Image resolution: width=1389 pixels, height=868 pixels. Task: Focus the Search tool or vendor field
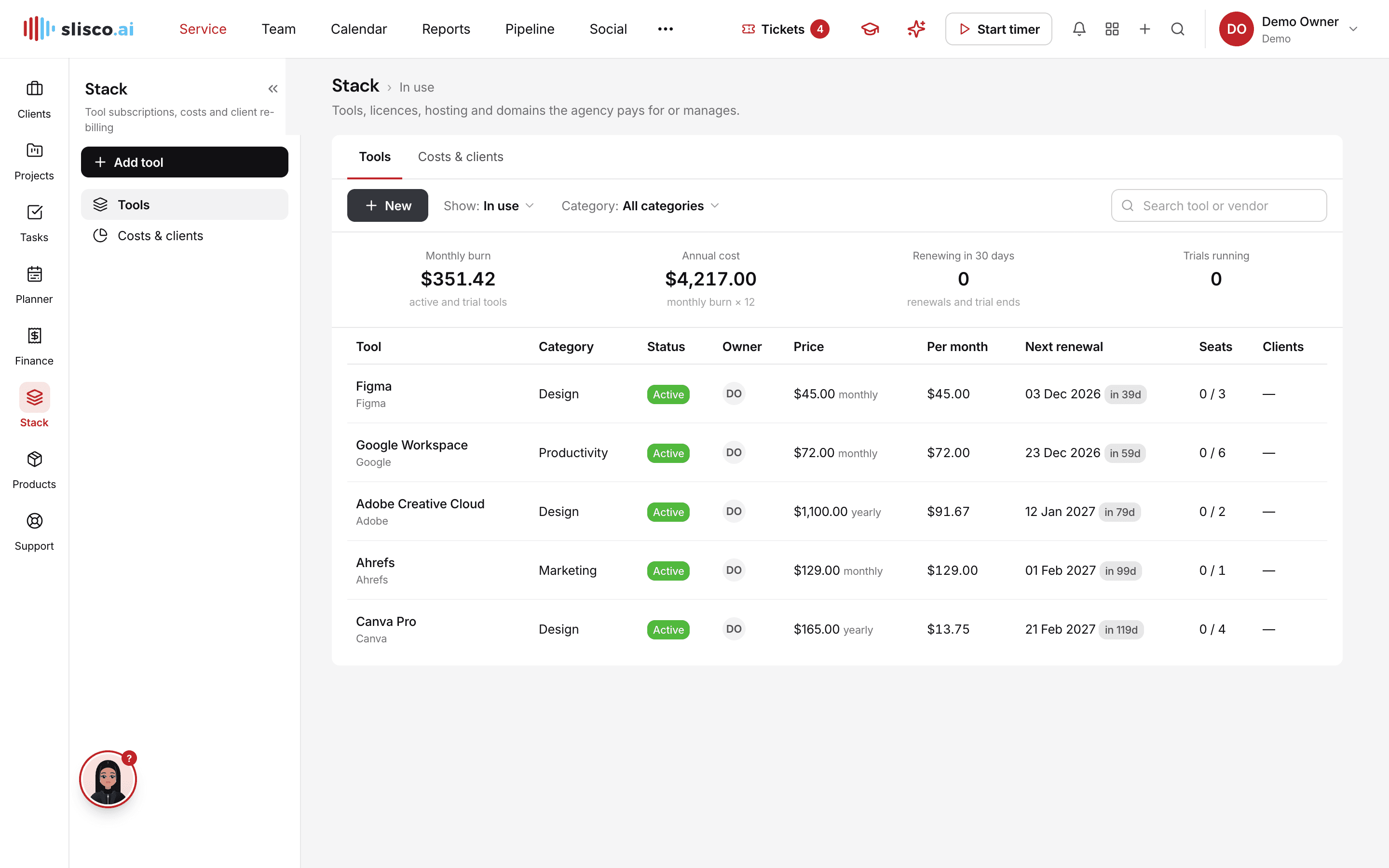[1219, 205]
